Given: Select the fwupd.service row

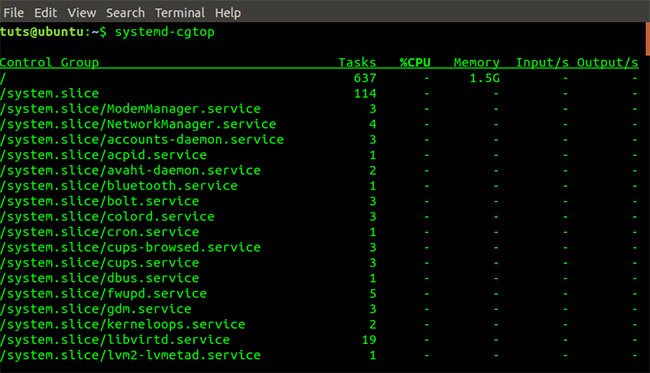Looking at the screenshot, I should 319,293.
